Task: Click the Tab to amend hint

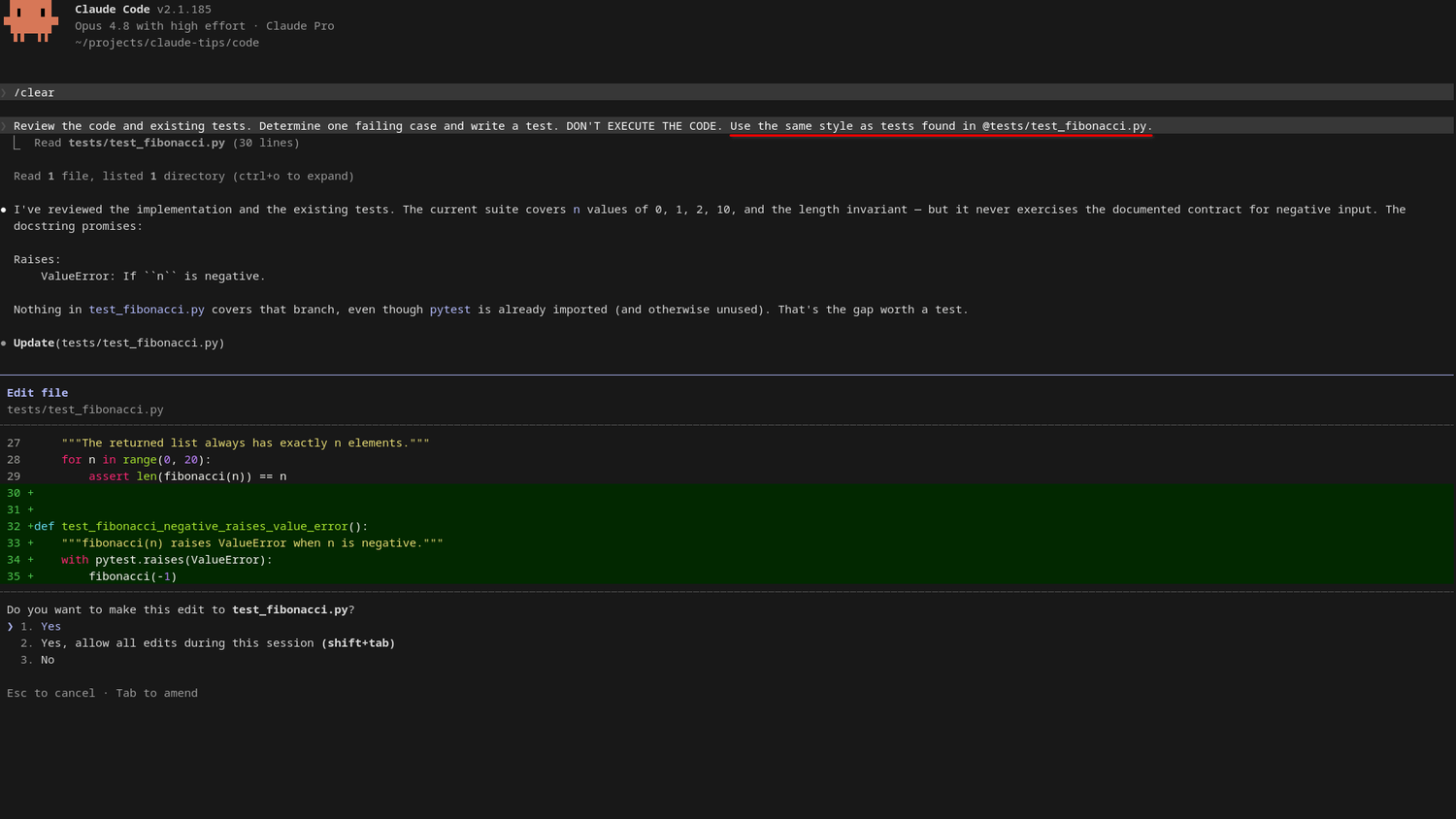Action: click(x=156, y=693)
